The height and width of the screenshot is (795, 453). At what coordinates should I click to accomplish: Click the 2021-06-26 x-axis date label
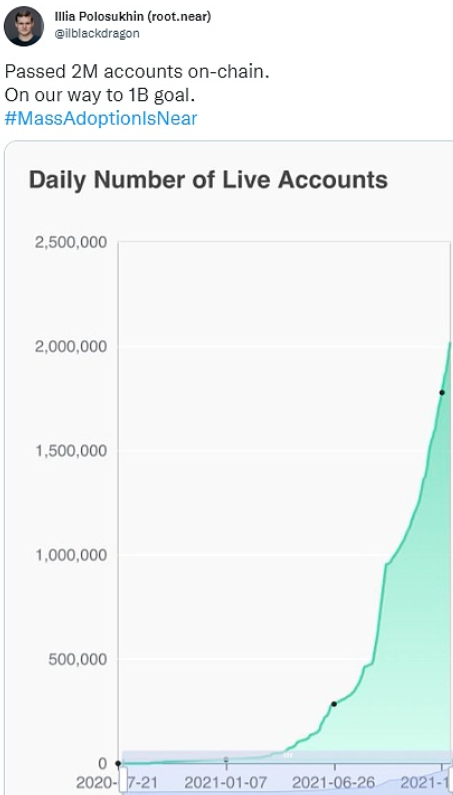[334, 783]
